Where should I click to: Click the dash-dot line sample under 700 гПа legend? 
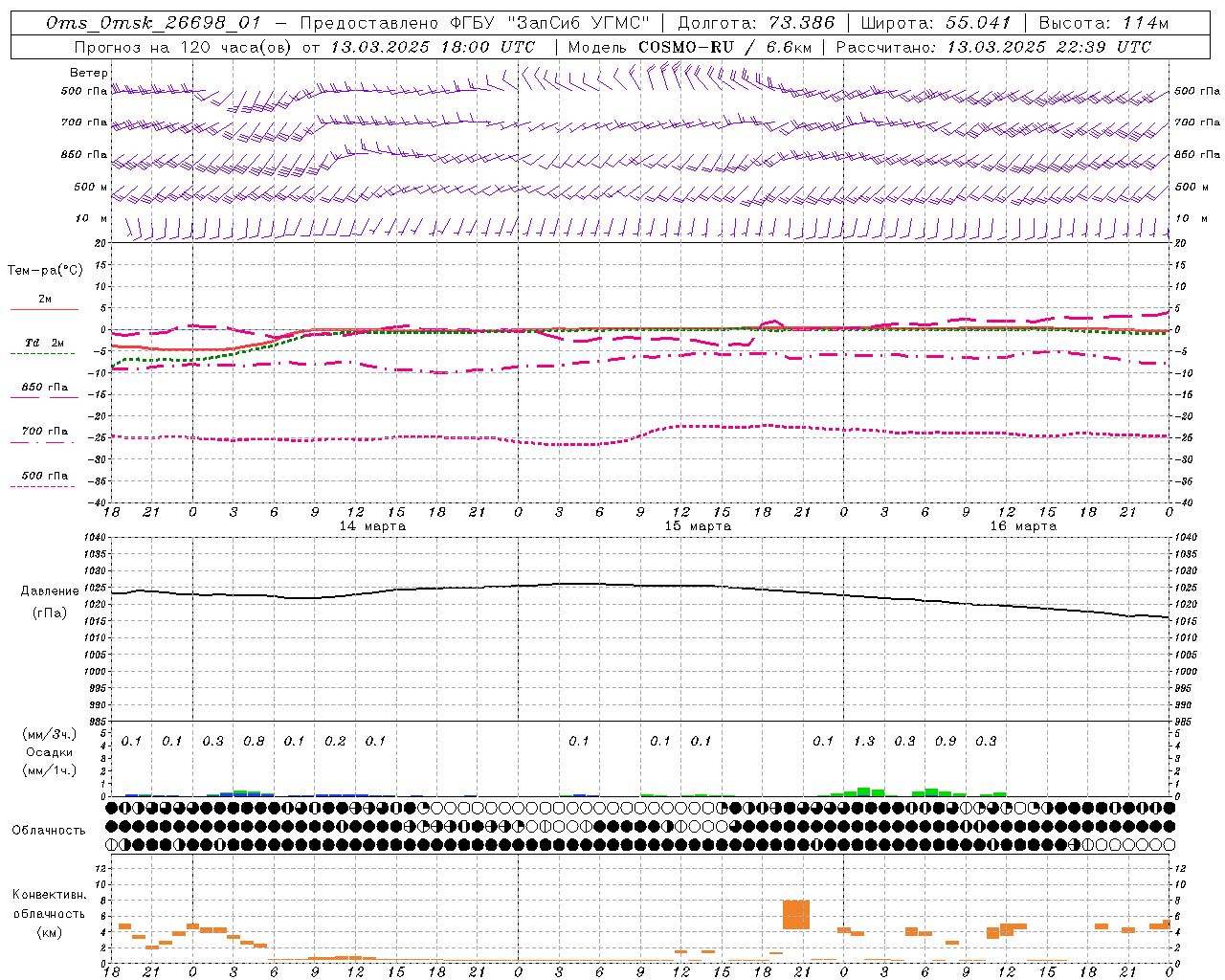click(x=42, y=442)
